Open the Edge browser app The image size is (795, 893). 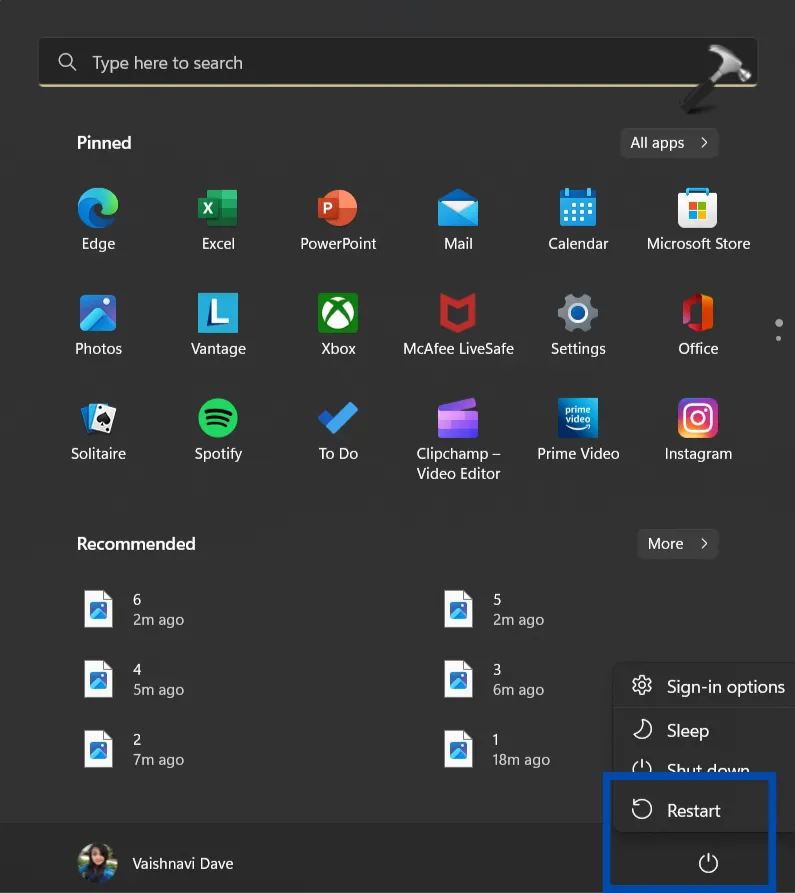[98, 220]
